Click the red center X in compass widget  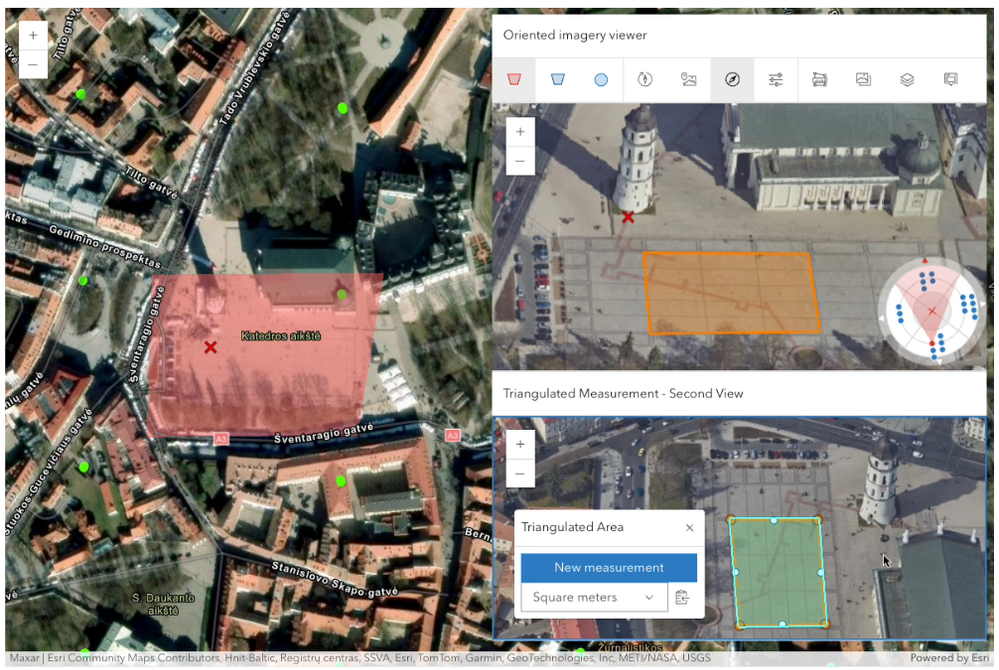point(932,311)
